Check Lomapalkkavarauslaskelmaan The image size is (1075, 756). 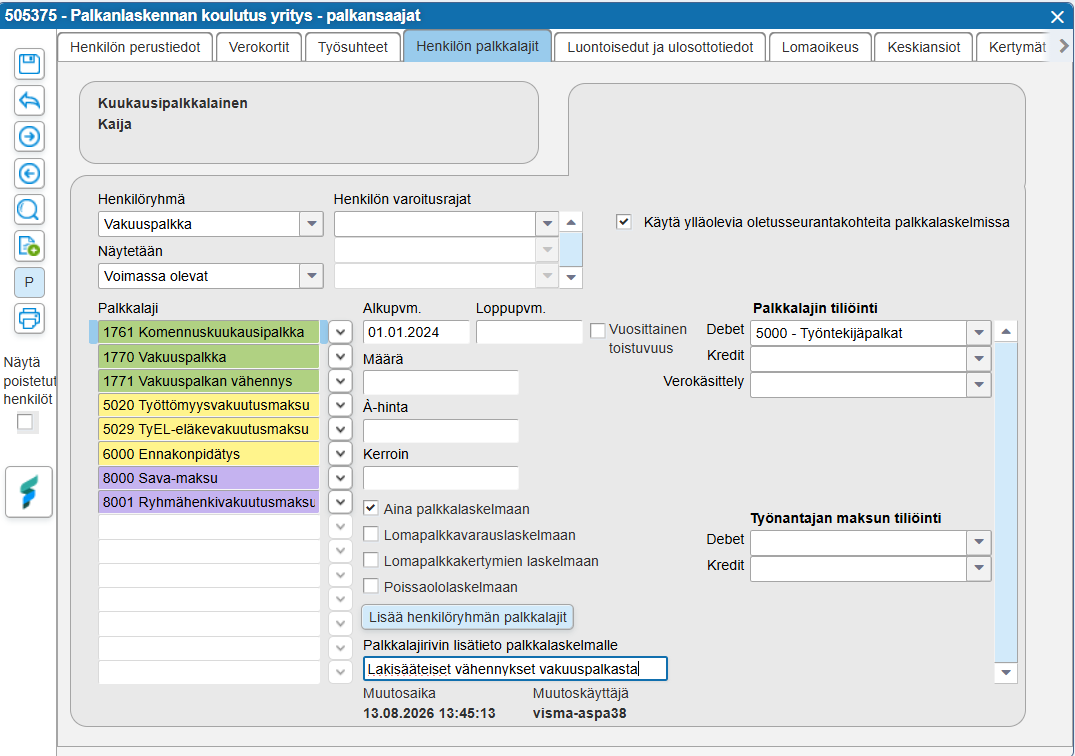[x=371, y=534]
